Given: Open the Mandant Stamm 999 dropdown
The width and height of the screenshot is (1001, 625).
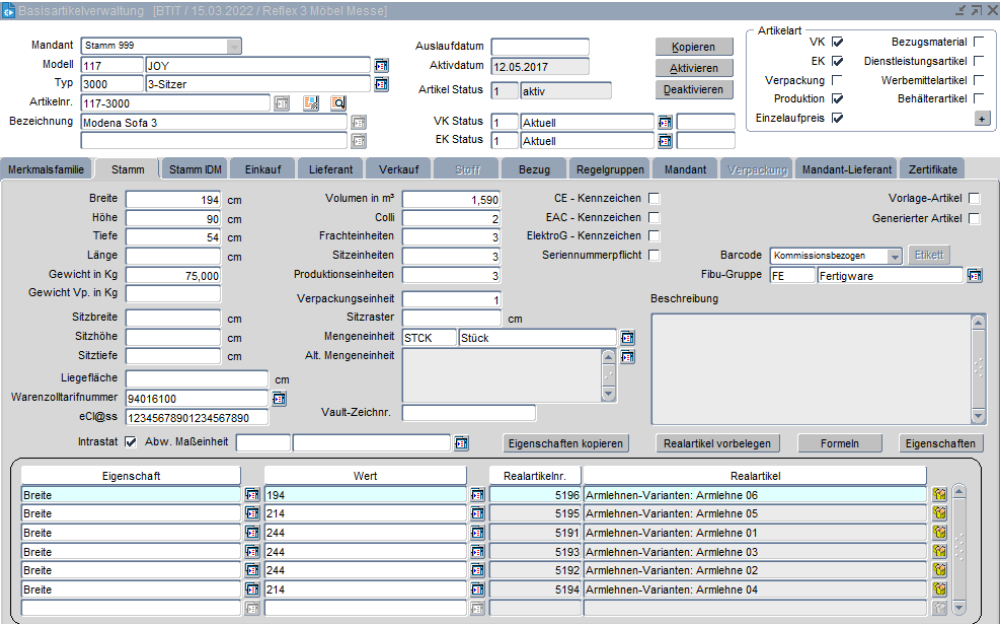Looking at the screenshot, I should (x=234, y=46).
